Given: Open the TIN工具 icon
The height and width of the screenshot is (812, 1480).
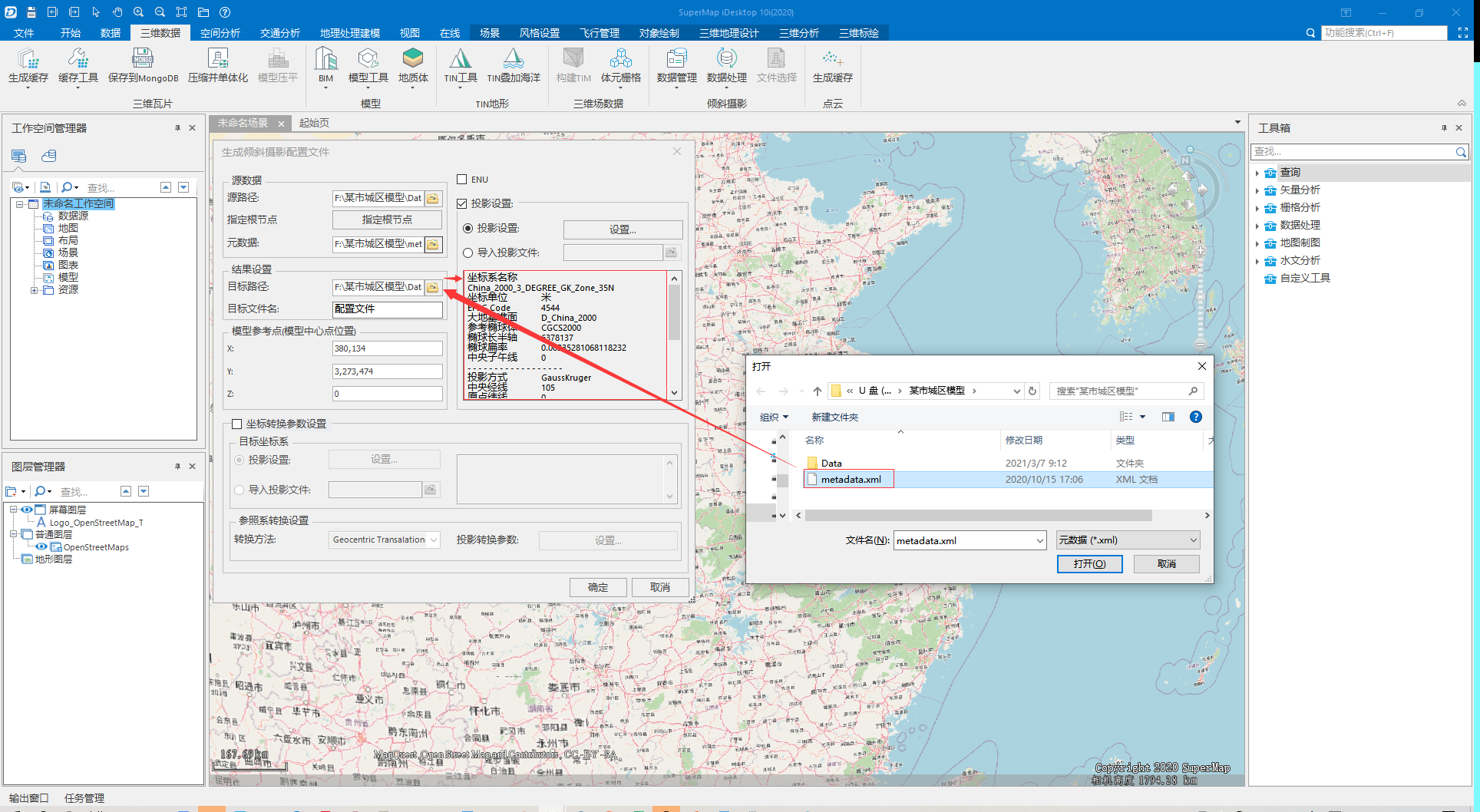Looking at the screenshot, I should click(x=461, y=58).
